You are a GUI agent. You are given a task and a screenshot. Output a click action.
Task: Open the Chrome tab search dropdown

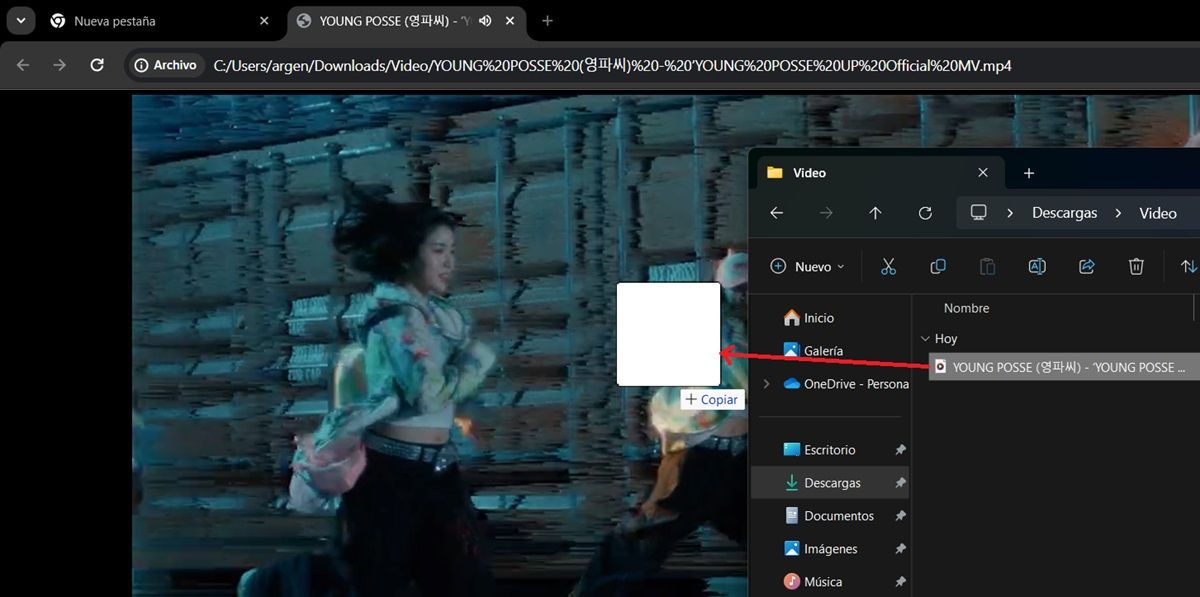coord(20,20)
